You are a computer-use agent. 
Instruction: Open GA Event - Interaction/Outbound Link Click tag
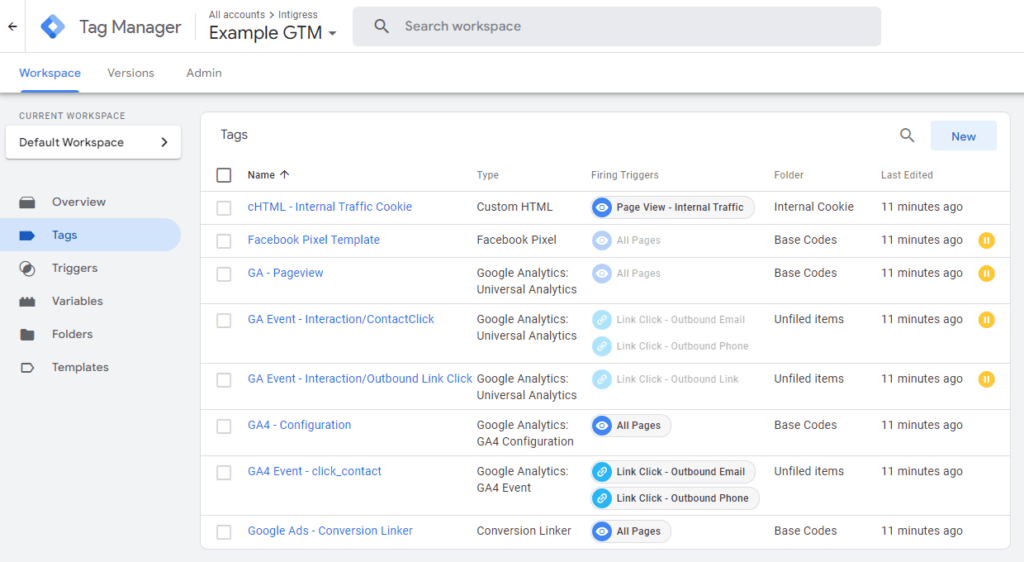360,379
